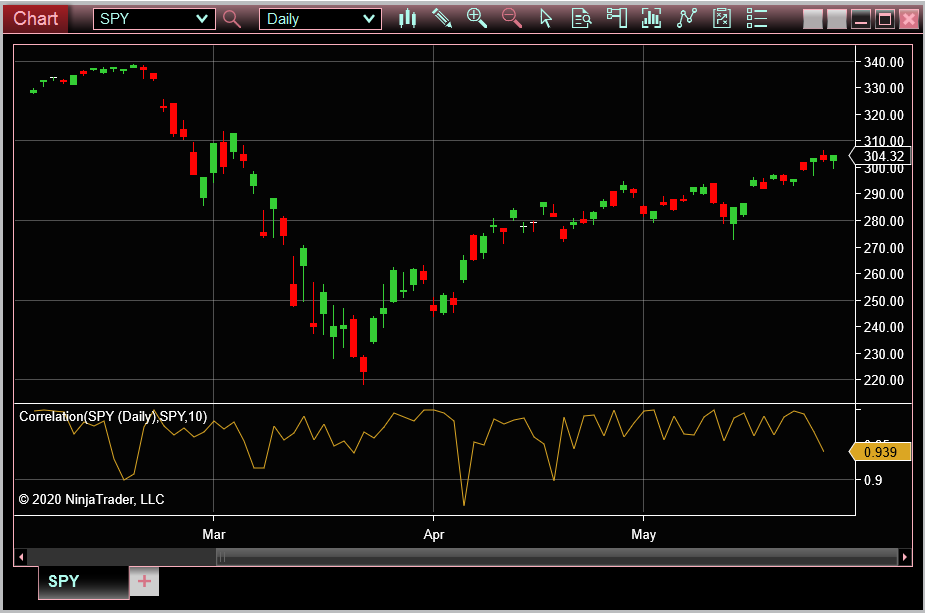Select the zoom out tool
This screenshot has height=613, width=925.
512,17
